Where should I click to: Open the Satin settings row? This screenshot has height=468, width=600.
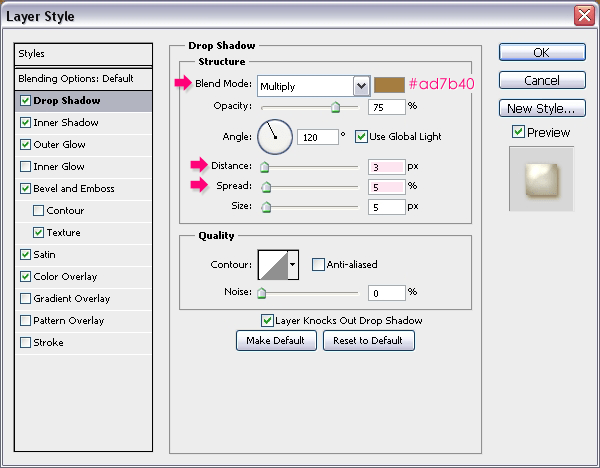(x=83, y=255)
